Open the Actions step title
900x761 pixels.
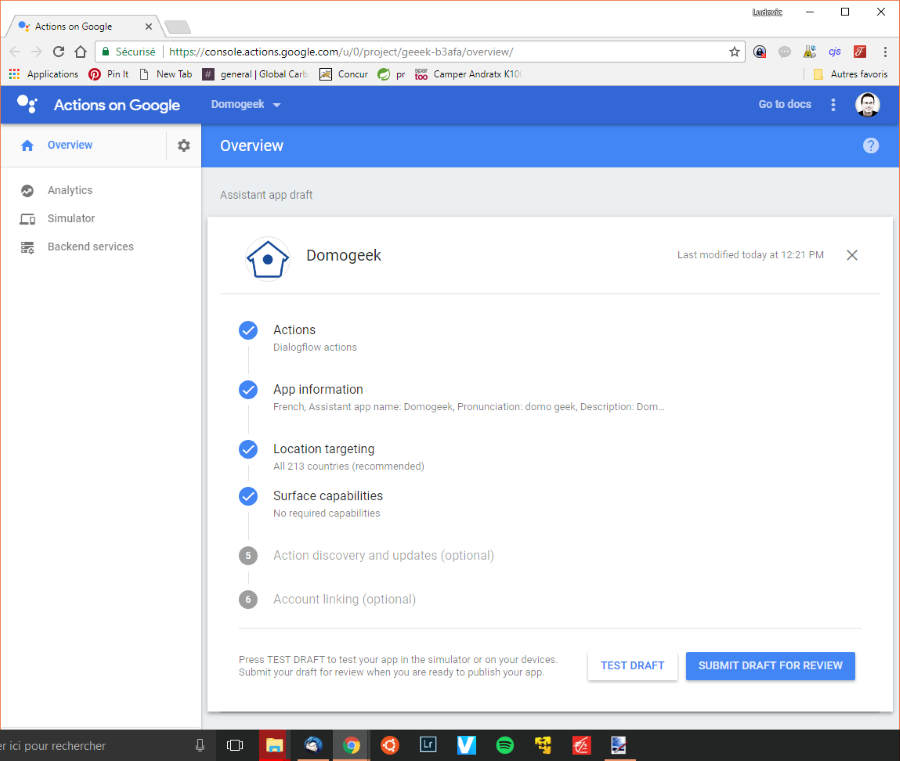pos(294,330)
